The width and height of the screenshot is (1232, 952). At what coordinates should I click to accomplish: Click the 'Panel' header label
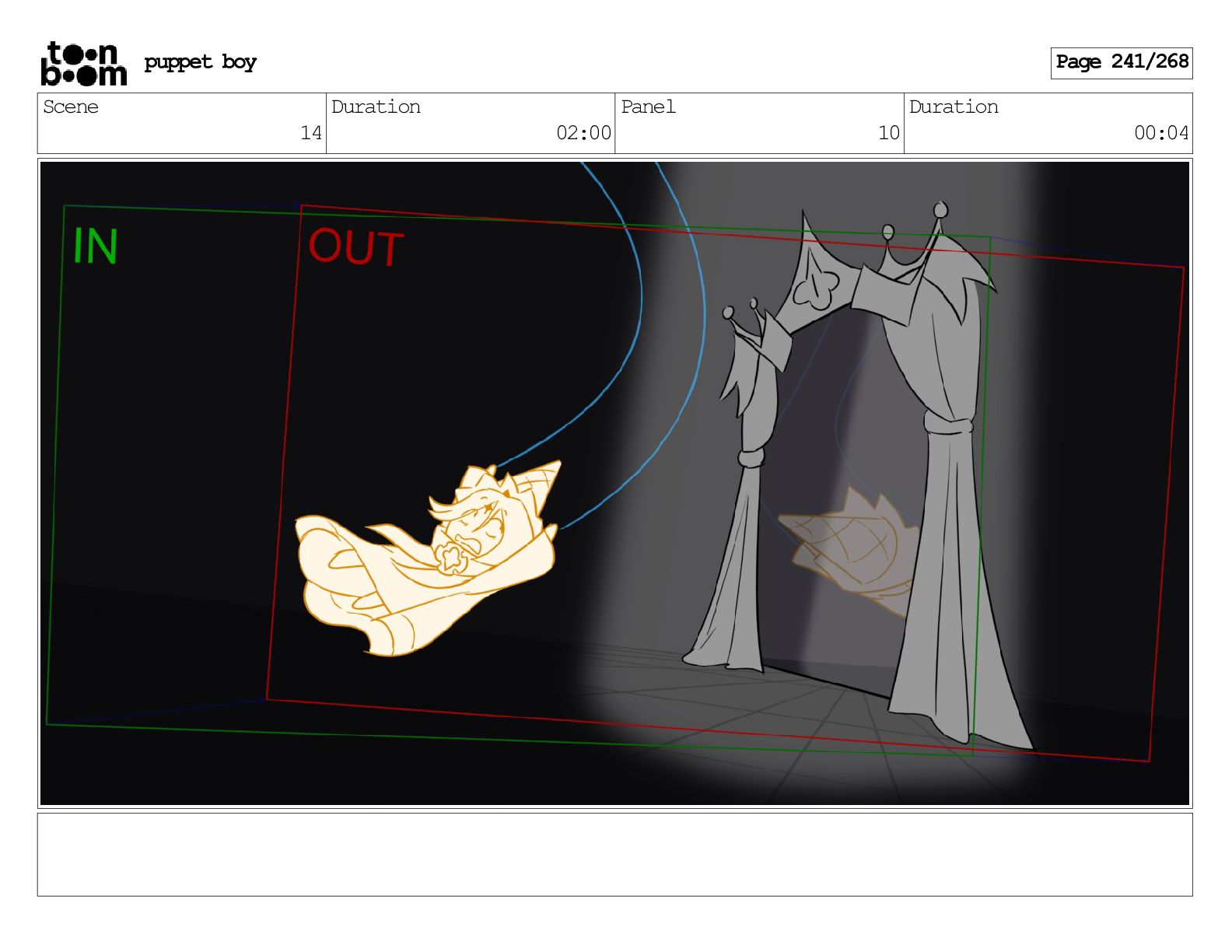coord(648,107)
